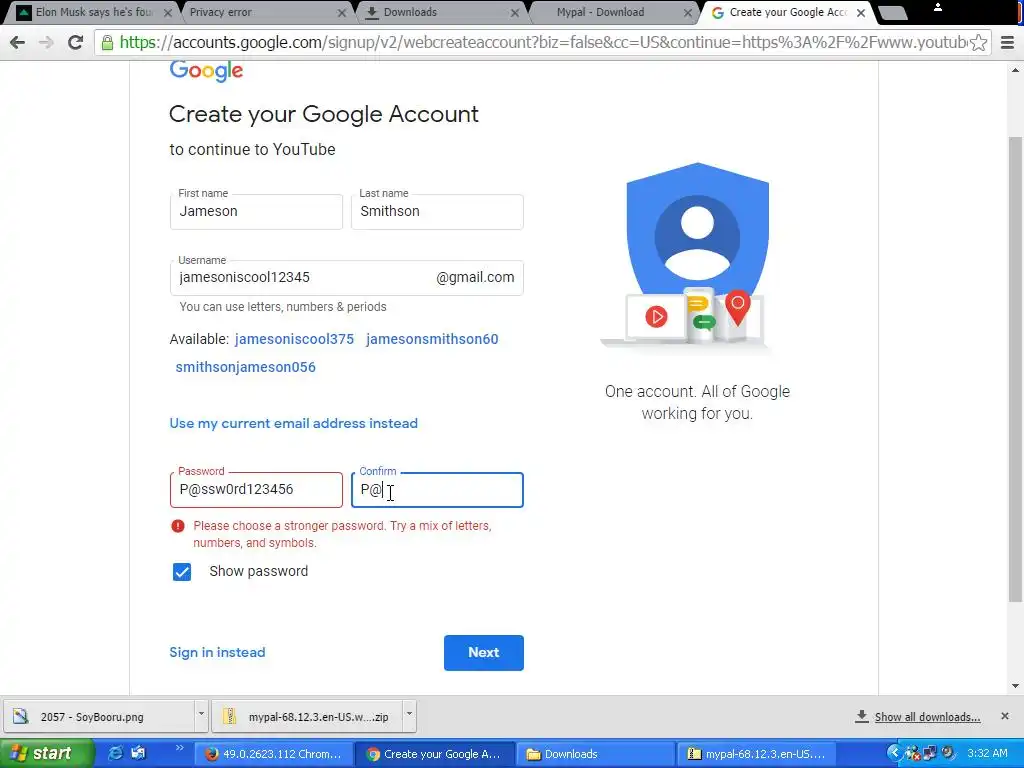Click the First name field
The image size is (1024, 768).
point(256,212)
